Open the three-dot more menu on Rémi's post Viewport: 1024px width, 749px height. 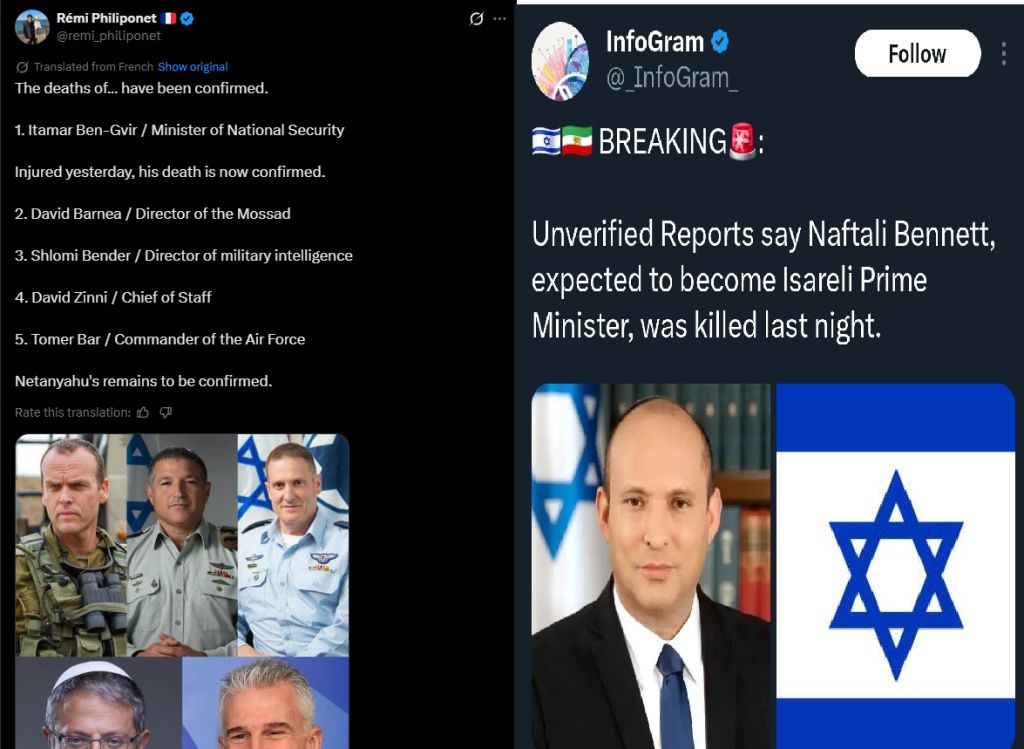(x=500, y=18)
